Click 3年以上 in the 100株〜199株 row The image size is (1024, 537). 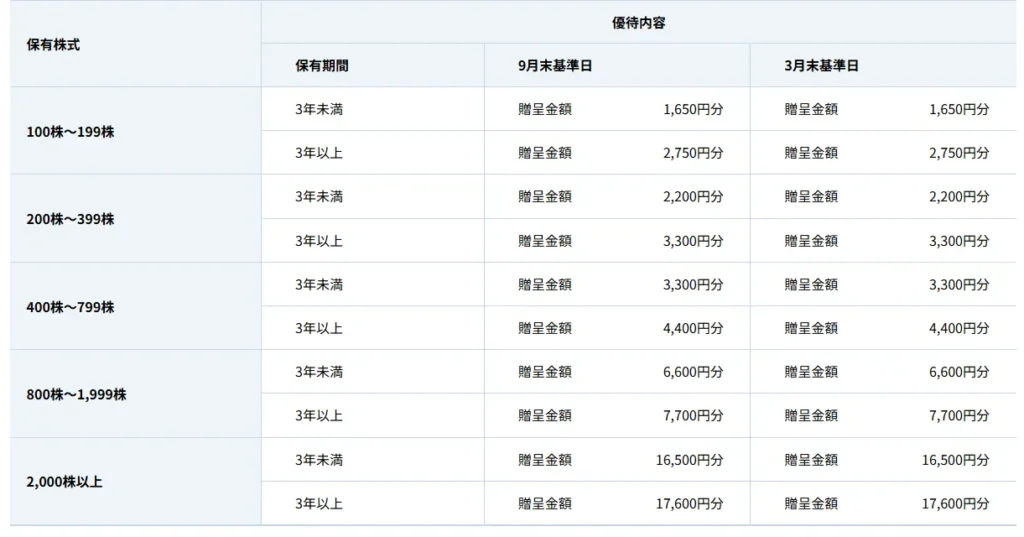pos(319,153)
